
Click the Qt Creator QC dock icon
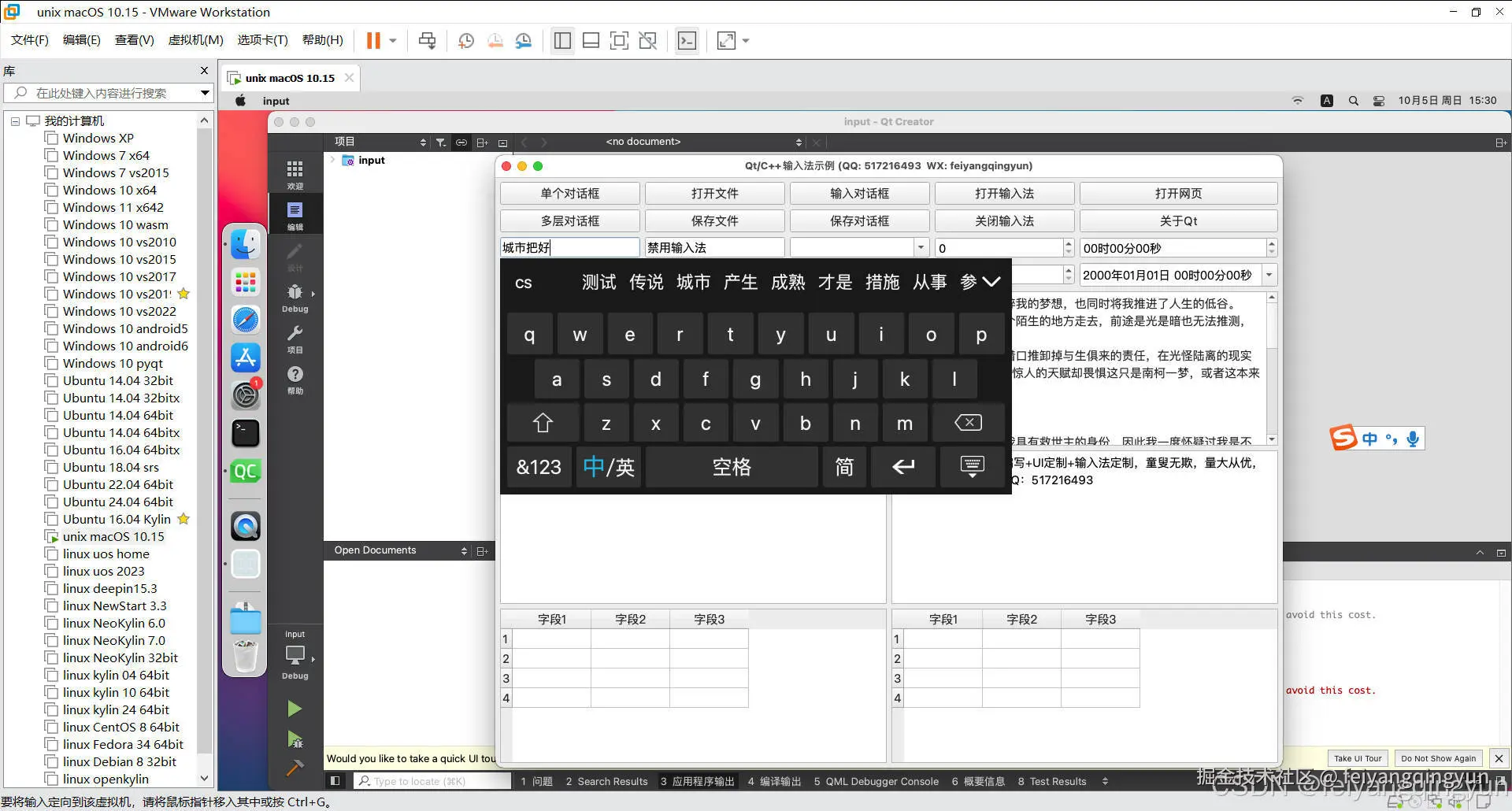pyautogui.click(x=246, y=471)
